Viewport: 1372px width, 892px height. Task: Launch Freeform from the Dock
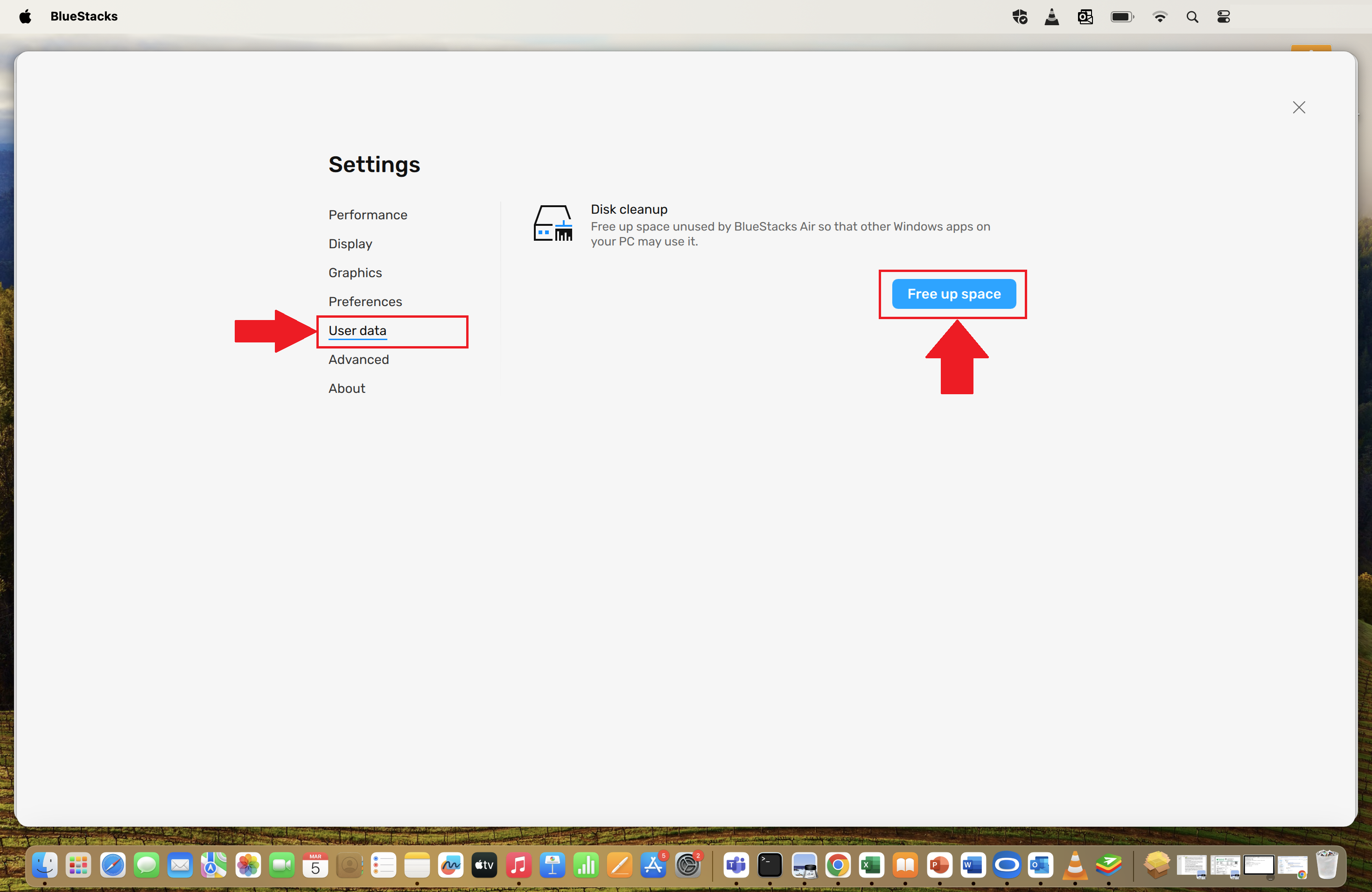(451, 865)
